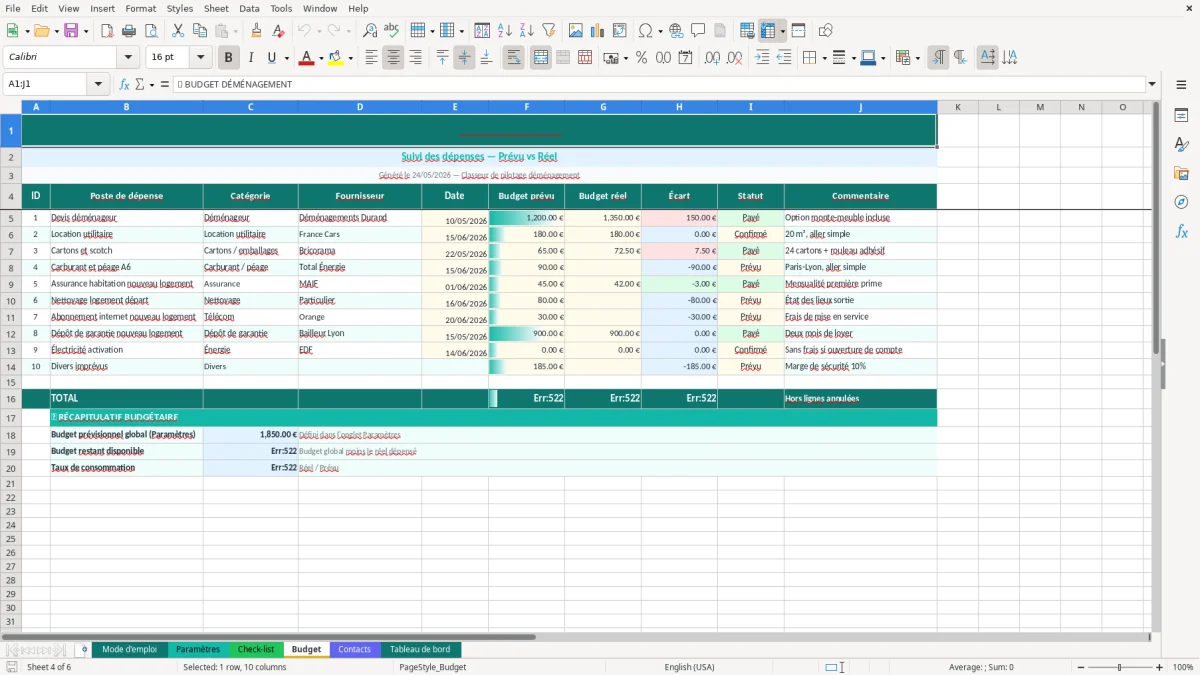Export directly as PDF
Viewport: 1200px width, 675px height.
point(107,31)
